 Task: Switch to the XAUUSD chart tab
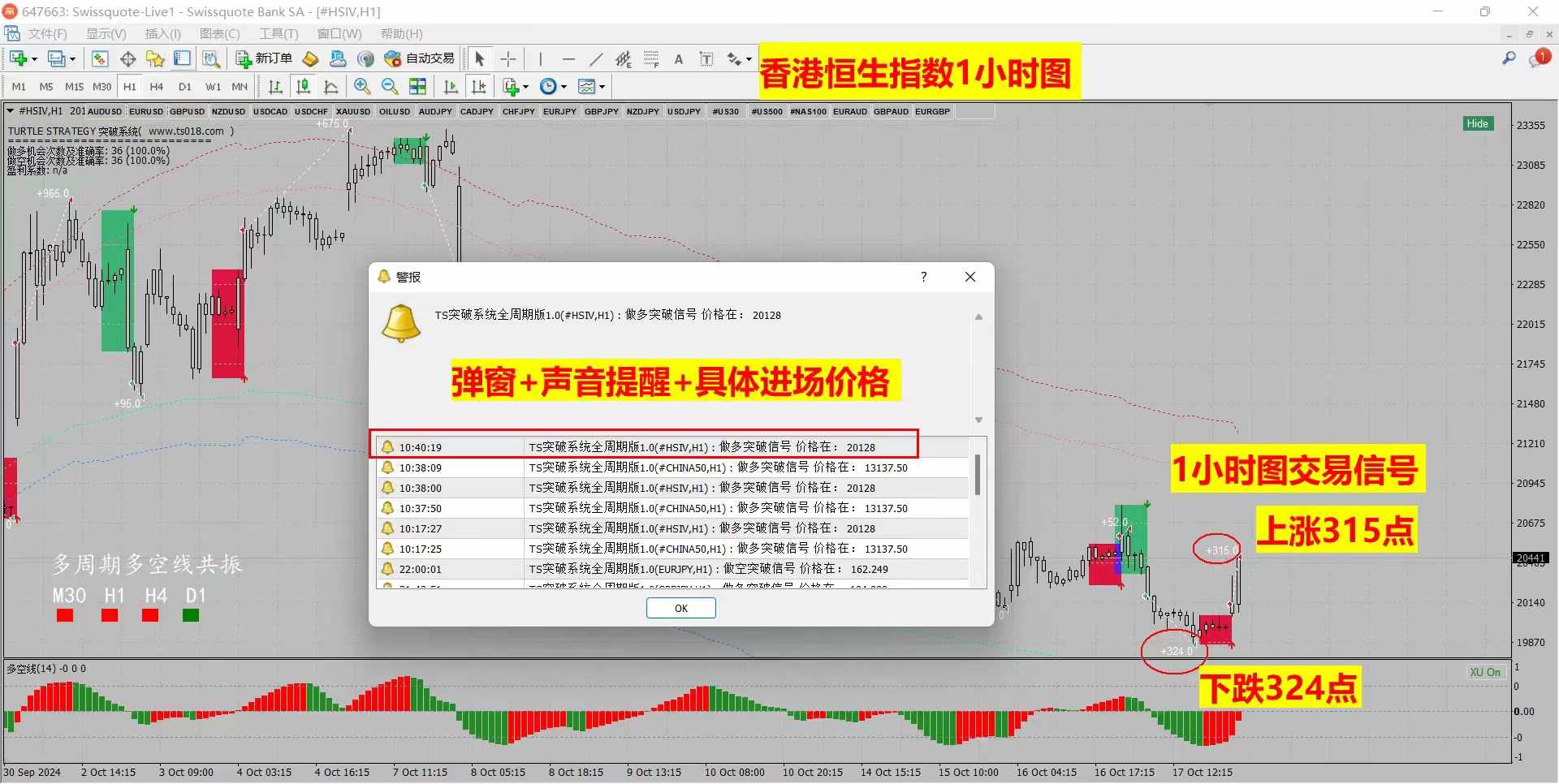pos(353,112)
